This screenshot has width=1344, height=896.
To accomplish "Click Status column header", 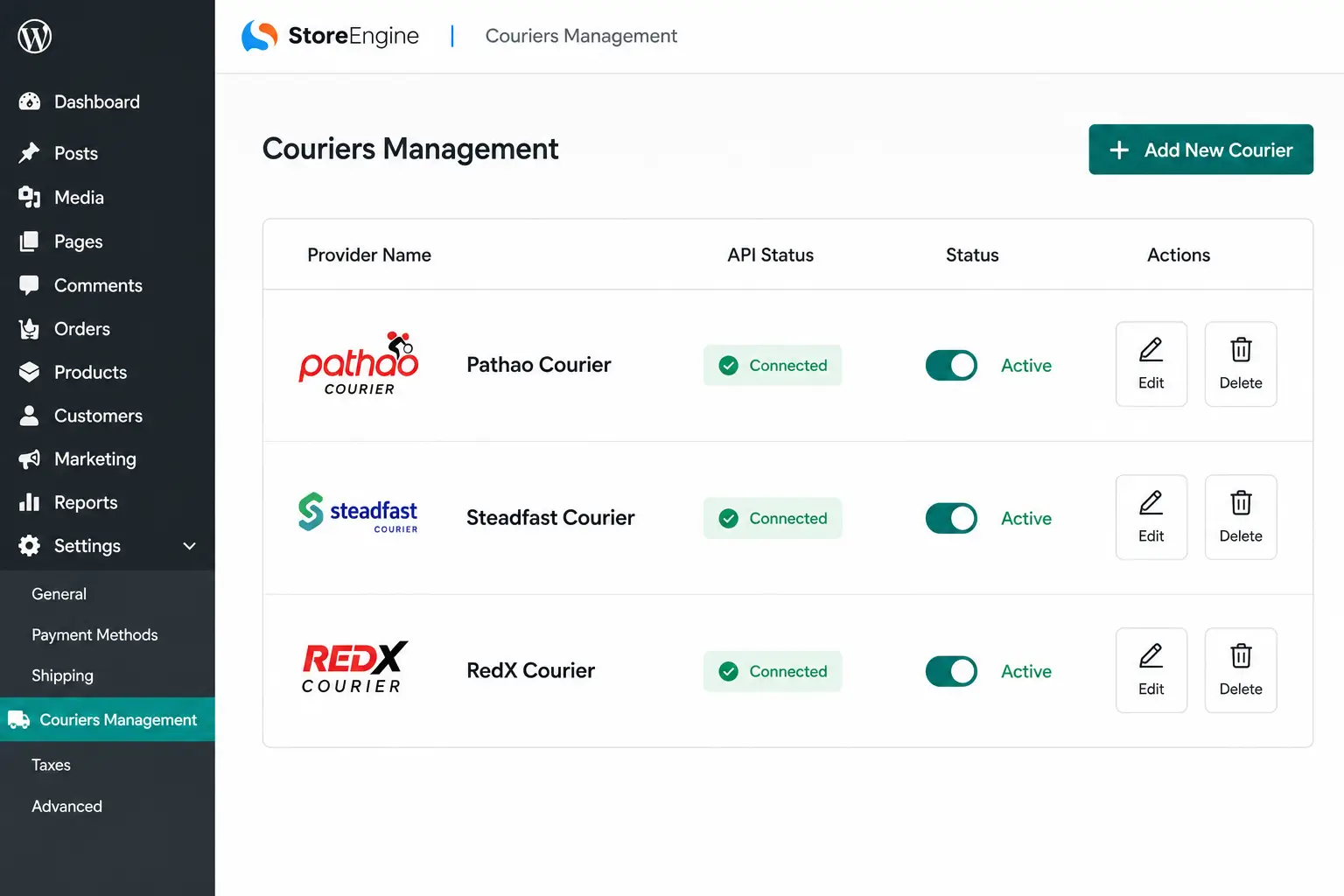I will pyautogui.click(x=972, y=255).
